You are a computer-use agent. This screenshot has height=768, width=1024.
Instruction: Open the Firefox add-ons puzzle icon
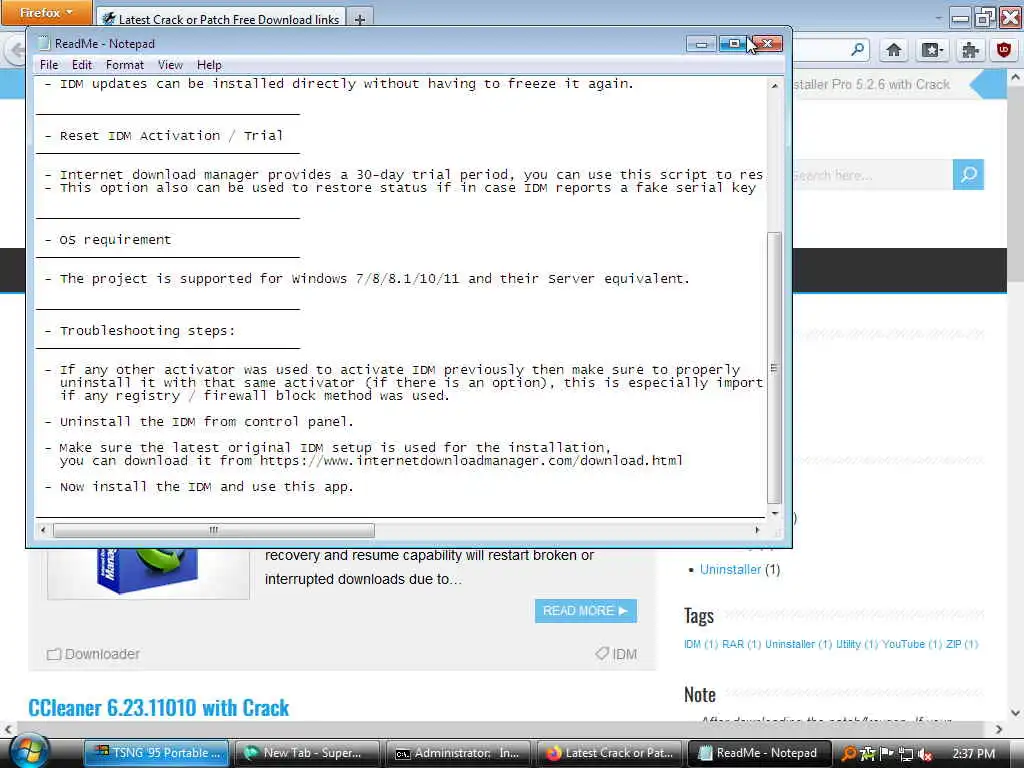point(970,50)
